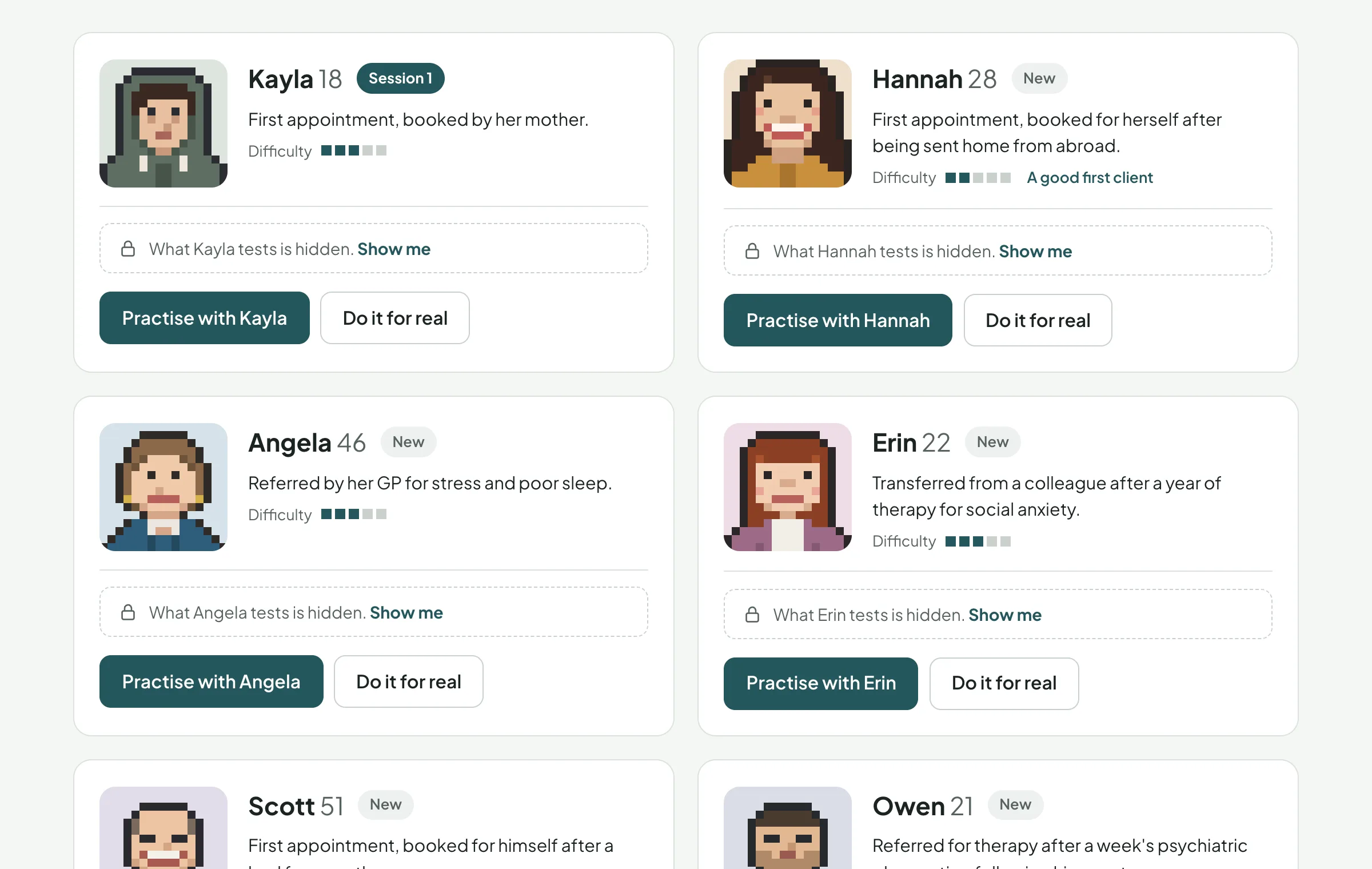Open Erin's pixel avatar
The image size is (1372, 869).
(x=788, y=487)
